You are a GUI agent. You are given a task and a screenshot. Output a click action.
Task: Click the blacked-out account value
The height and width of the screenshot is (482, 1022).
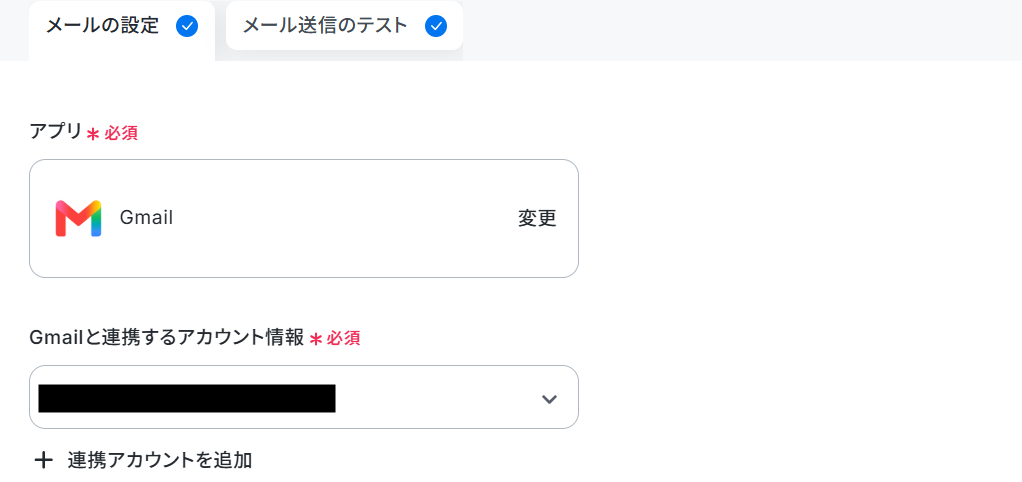(187, 398)
